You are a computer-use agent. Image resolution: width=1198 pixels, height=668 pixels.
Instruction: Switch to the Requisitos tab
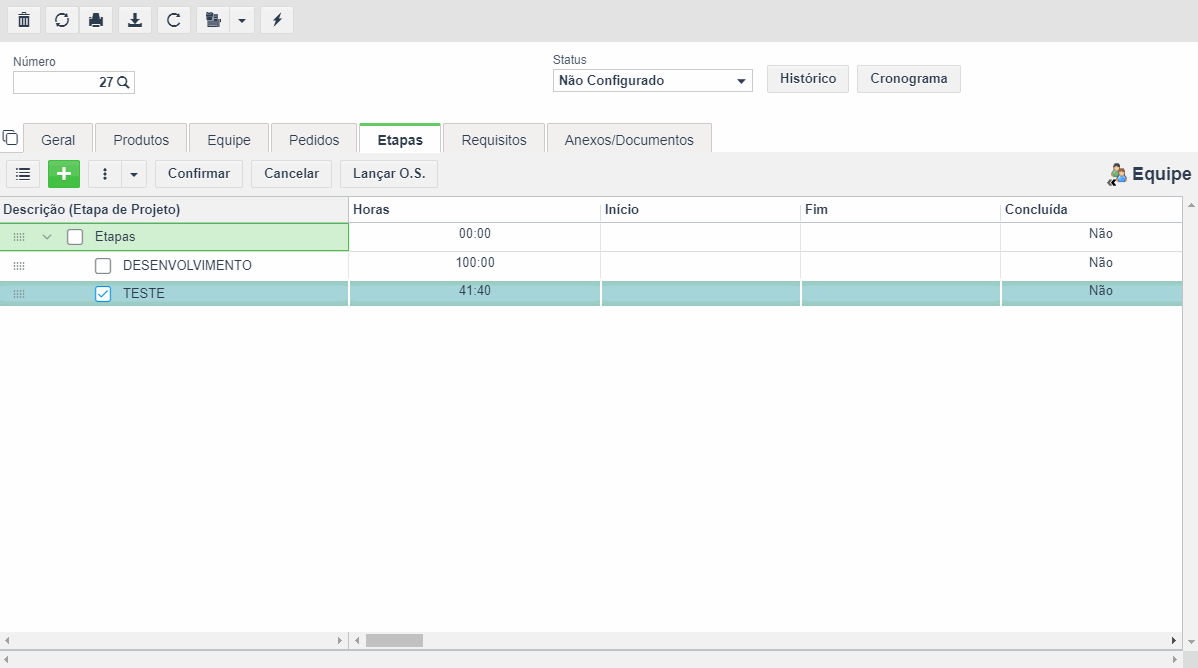494,139
